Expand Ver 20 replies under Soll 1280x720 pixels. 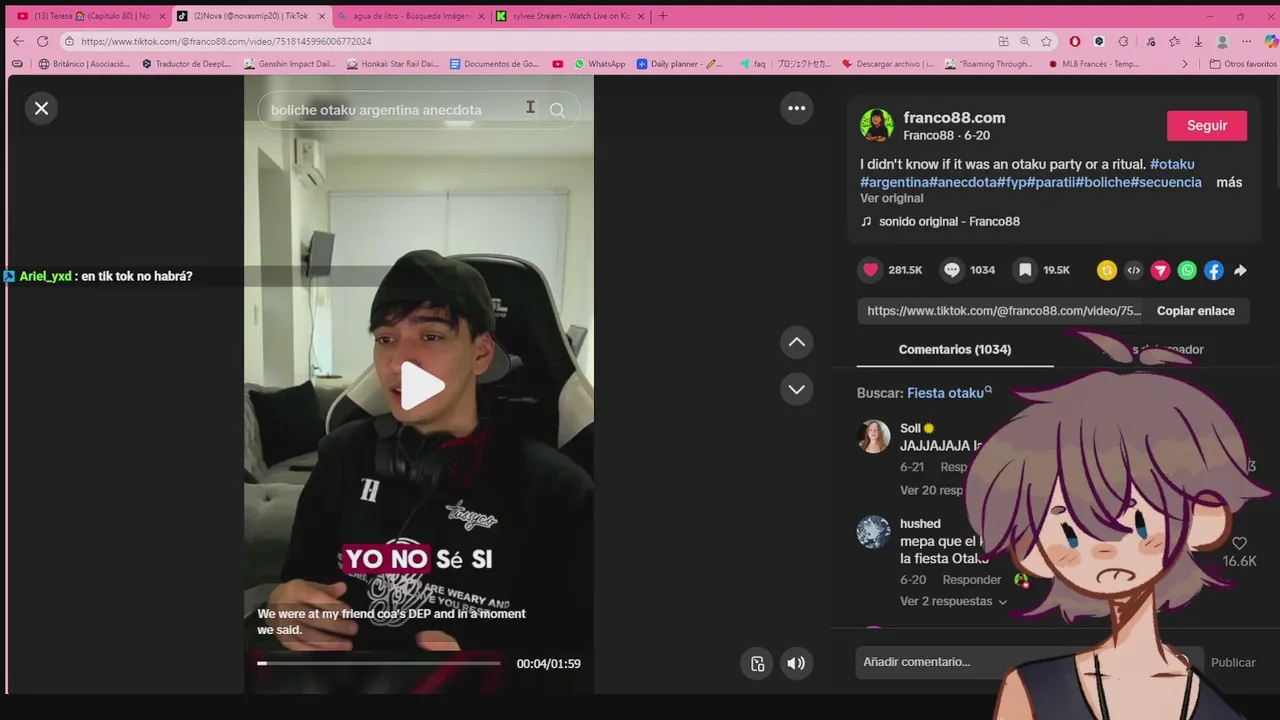(x=931, y=490)
